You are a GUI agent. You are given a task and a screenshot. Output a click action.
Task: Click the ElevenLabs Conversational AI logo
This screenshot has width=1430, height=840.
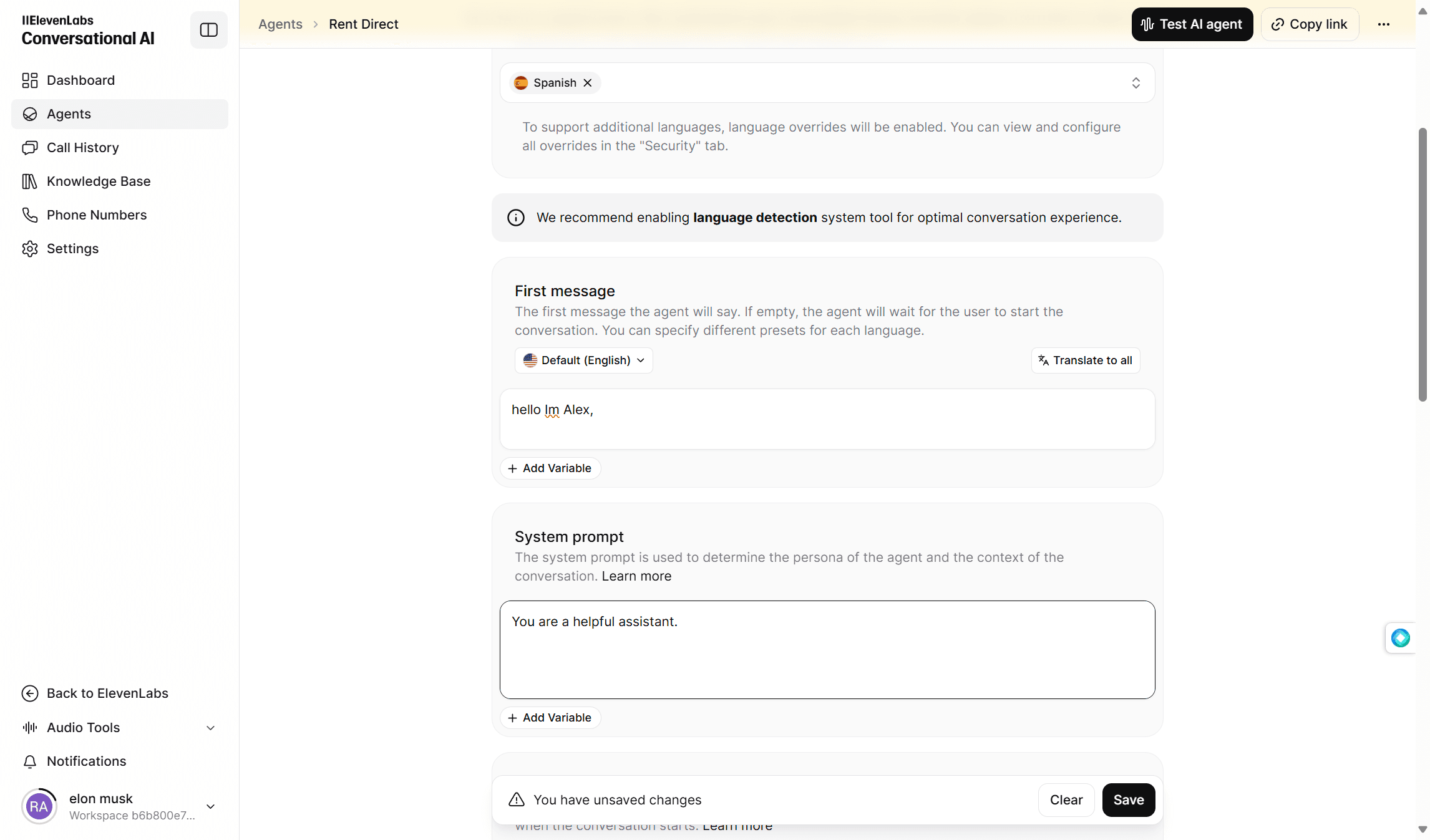pos(88,31)
